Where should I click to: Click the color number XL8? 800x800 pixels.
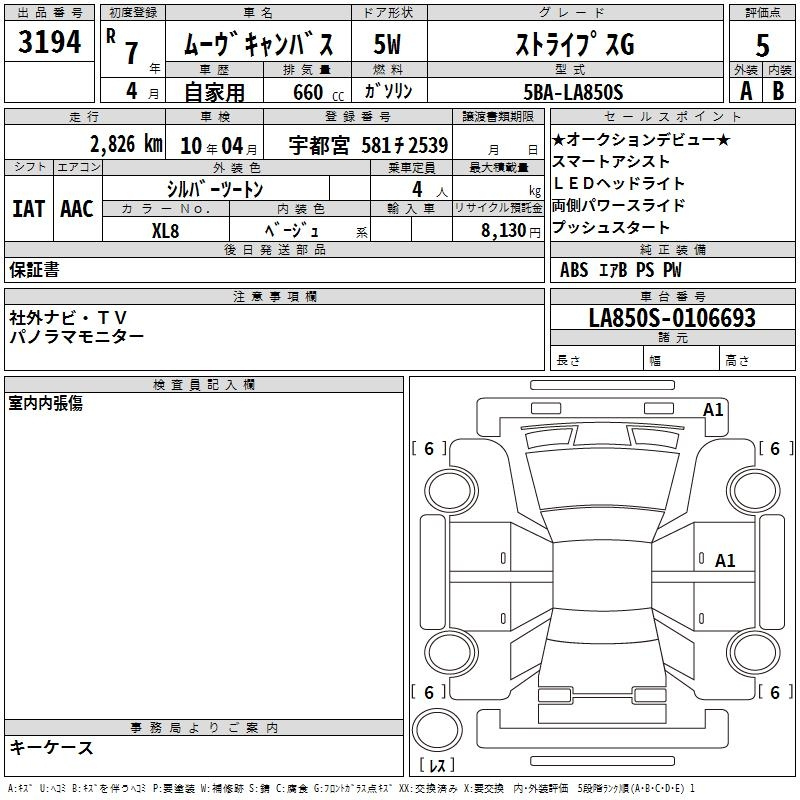click(166, 229)
